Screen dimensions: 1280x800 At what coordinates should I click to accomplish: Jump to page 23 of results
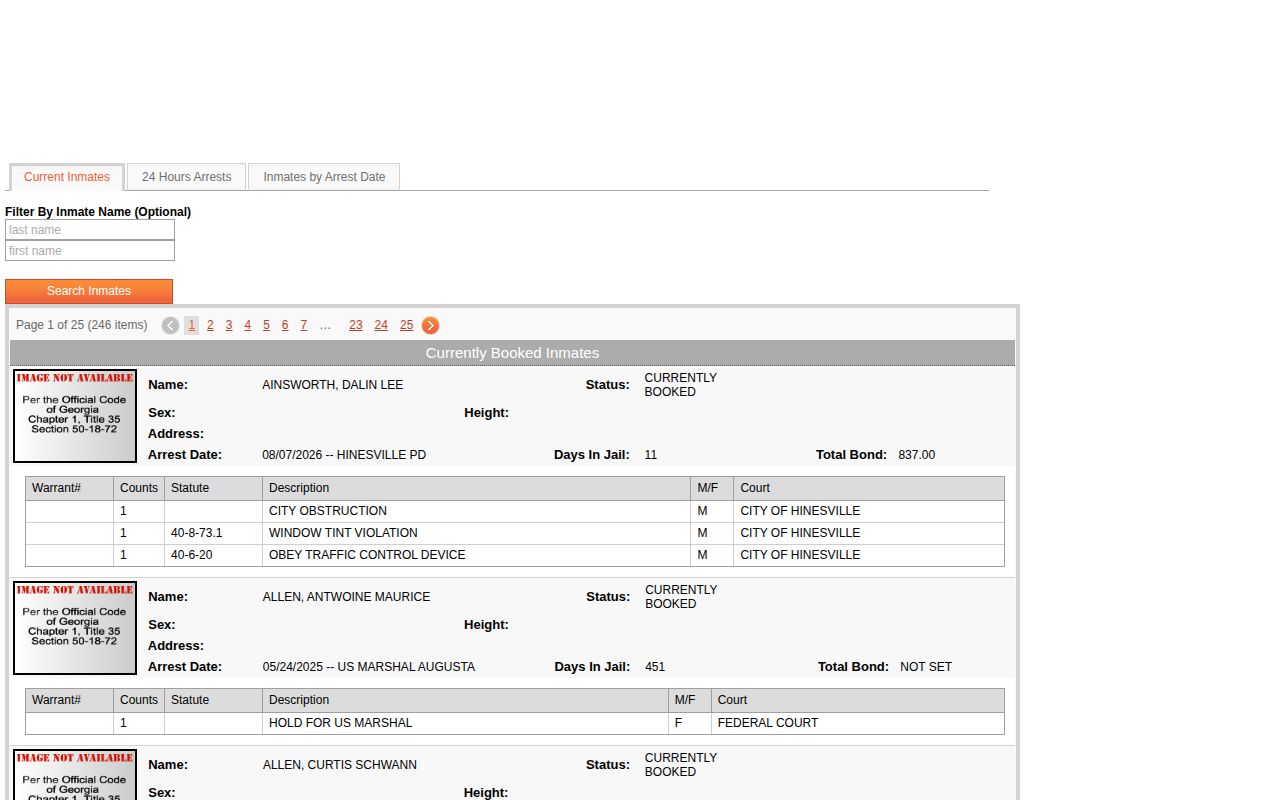(356, 325)
